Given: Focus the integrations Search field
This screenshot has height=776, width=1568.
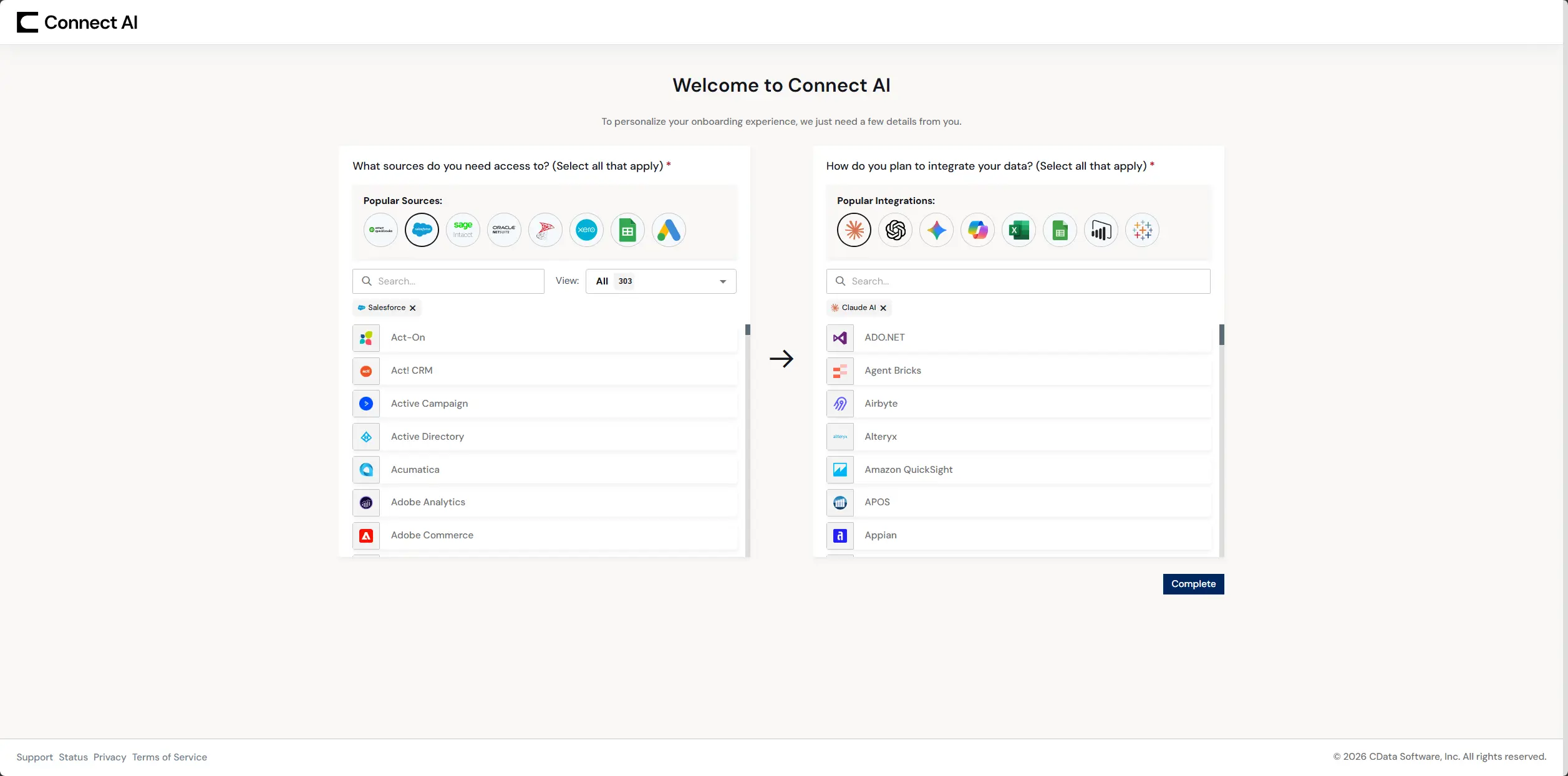Looking at the screenshot, I should pyautogui.click(x=1018, y=281).
